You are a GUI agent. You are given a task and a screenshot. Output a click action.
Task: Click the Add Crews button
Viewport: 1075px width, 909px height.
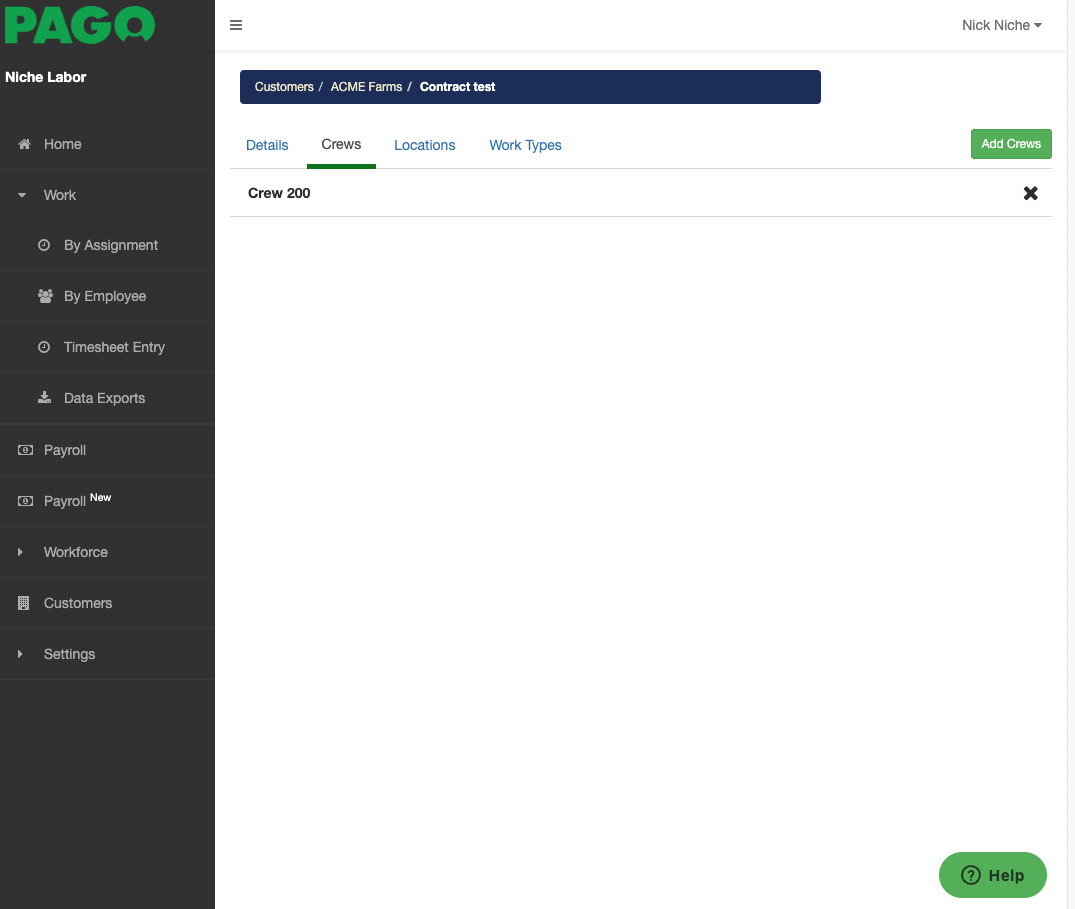[x=1010, y=143]
